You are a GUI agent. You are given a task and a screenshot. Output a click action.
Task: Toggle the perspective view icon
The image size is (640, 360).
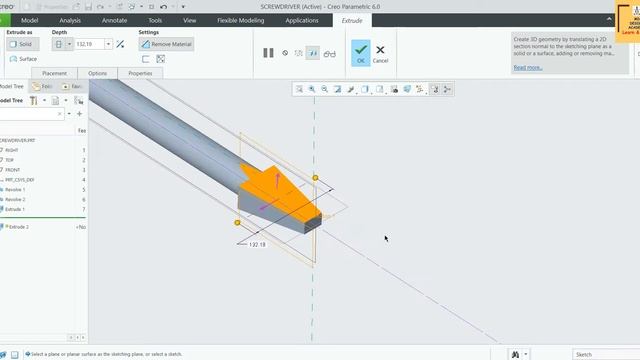tap(407, 89)
